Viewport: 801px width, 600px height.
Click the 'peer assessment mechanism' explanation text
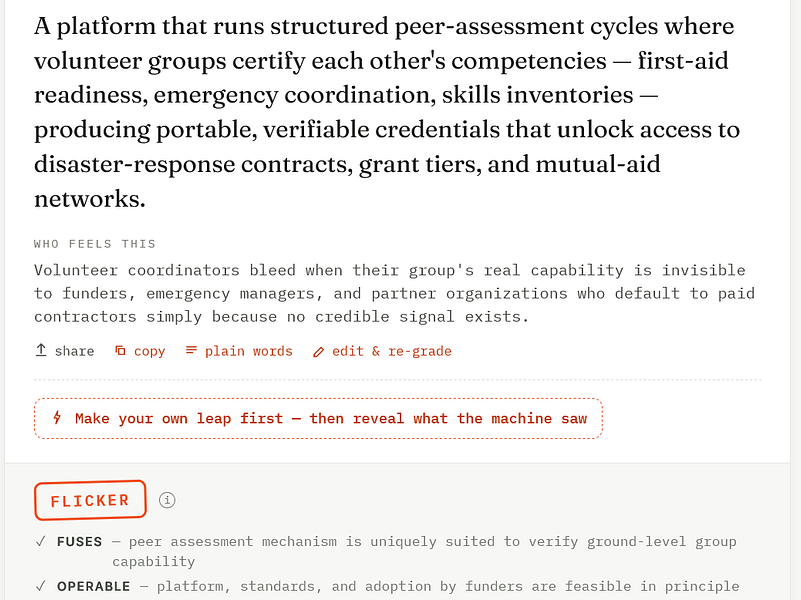(425, 551)
